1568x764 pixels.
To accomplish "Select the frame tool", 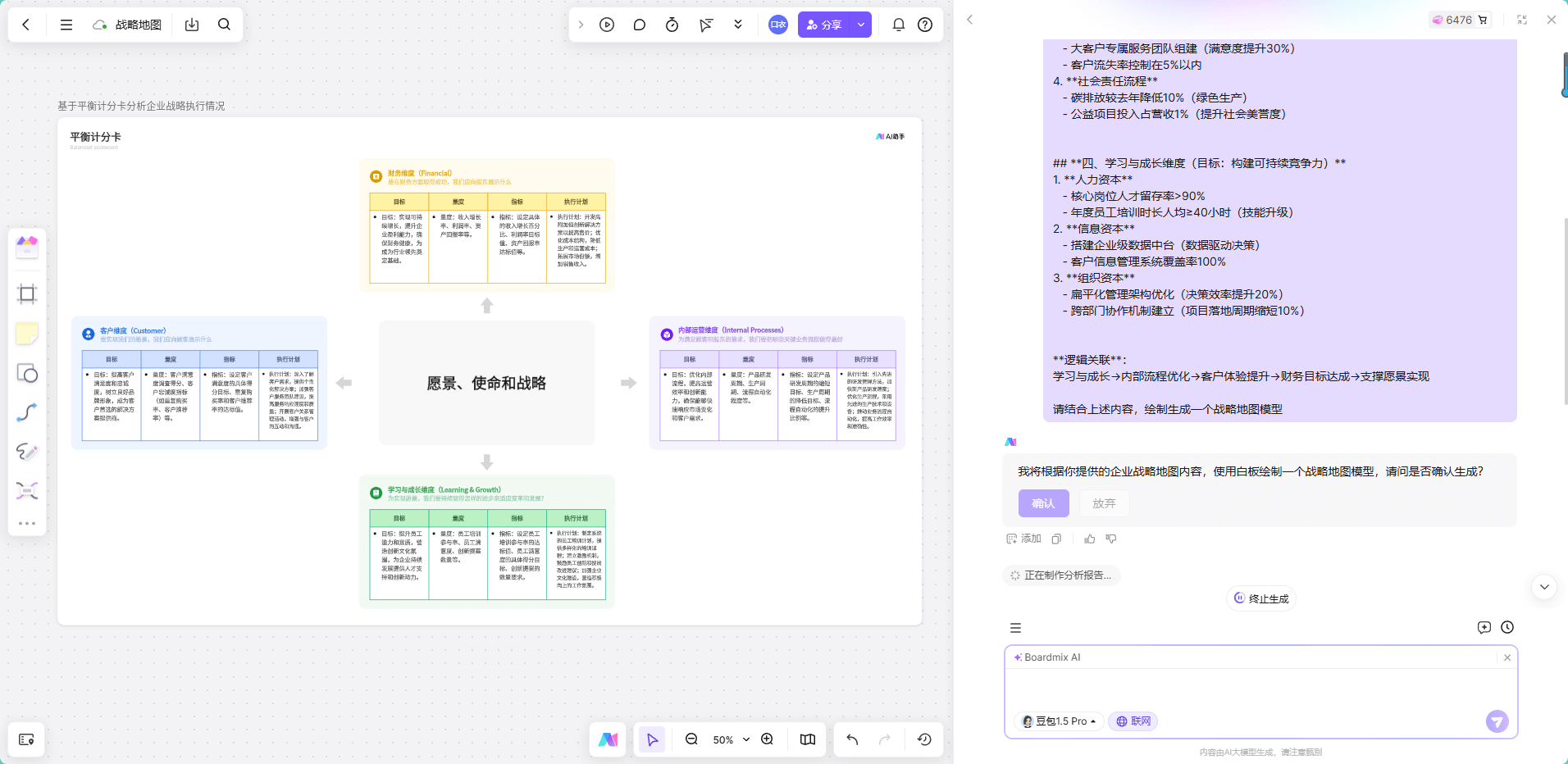I will pyautogui.click(x=27, y=294).
